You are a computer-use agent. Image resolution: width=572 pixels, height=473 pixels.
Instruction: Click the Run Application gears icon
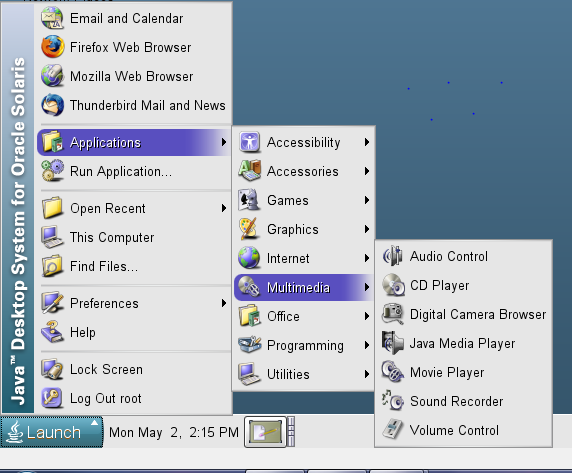(x=52, y=171)
